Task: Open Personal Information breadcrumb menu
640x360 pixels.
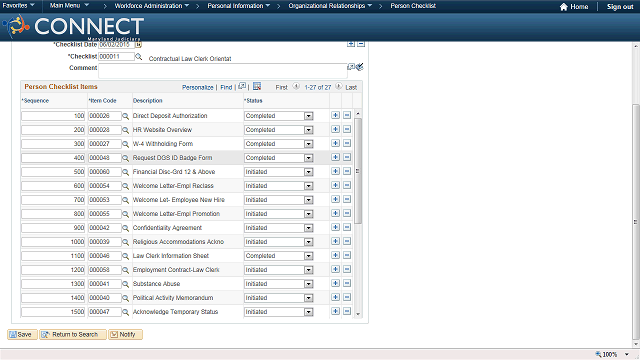Action: click(x=239, y=6)
